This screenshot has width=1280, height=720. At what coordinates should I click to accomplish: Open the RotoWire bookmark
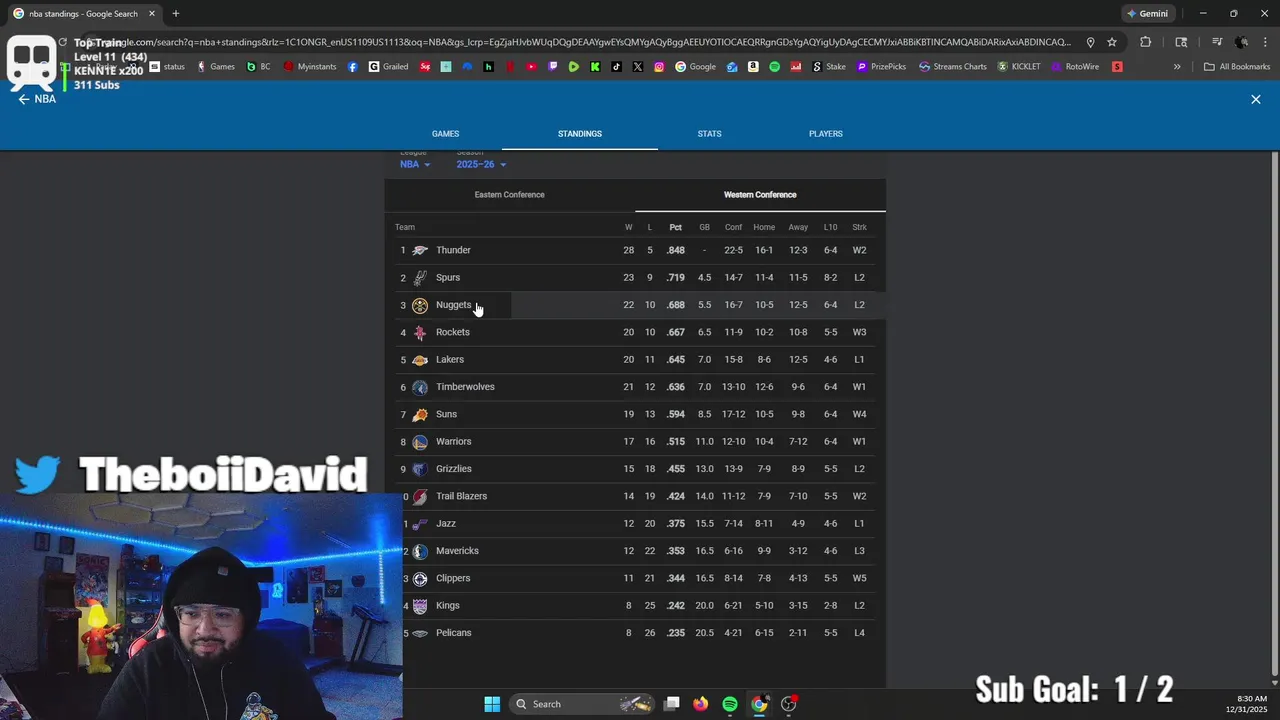[x=1074, y=67]
